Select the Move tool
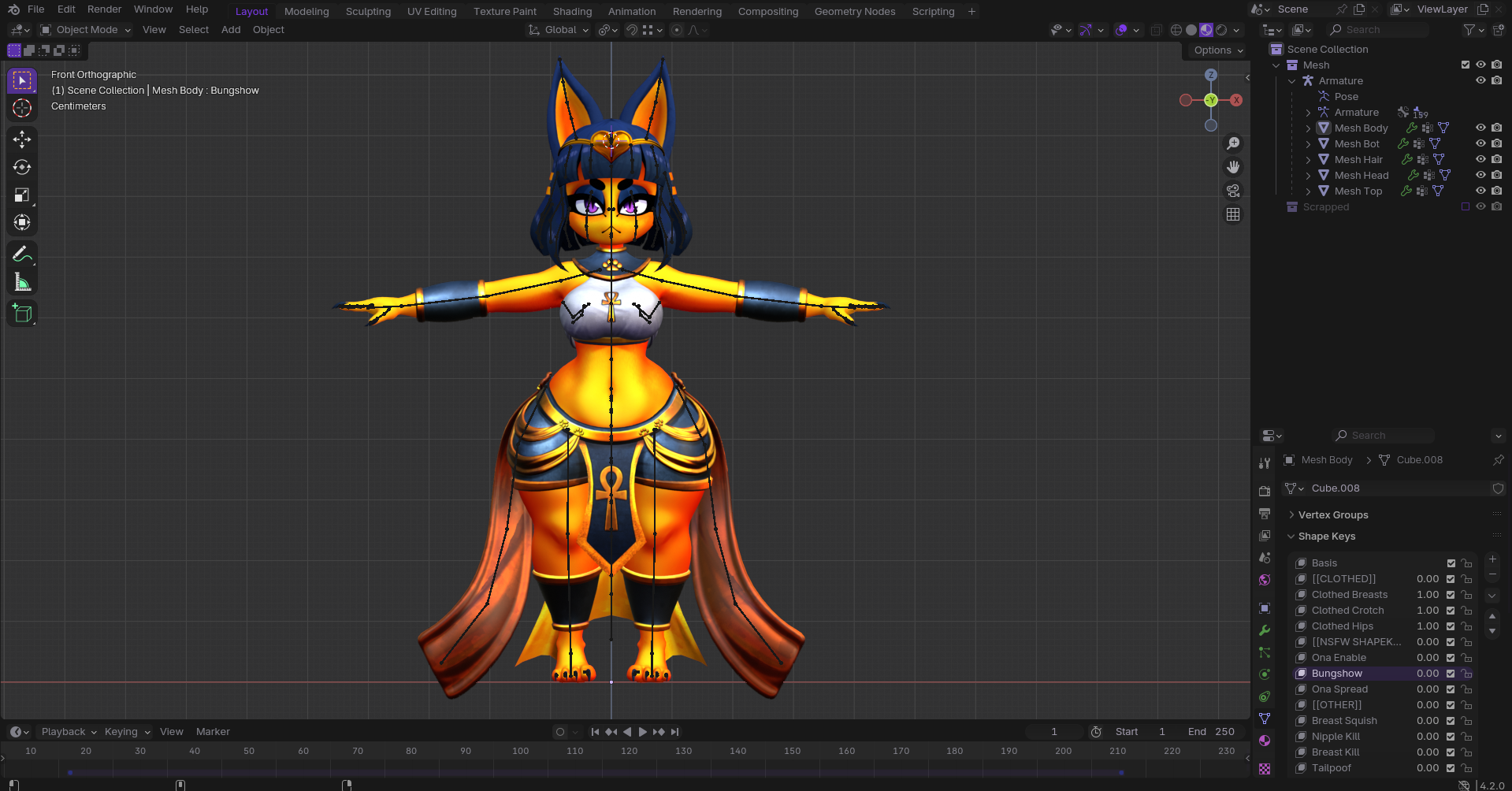 (x=22, y=139)
